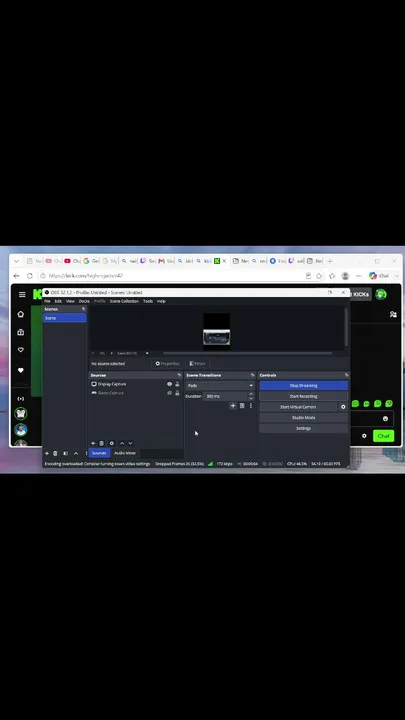Open Kick chat settings gear beside the Chat button
405x720 pixels.
[364, 436]
